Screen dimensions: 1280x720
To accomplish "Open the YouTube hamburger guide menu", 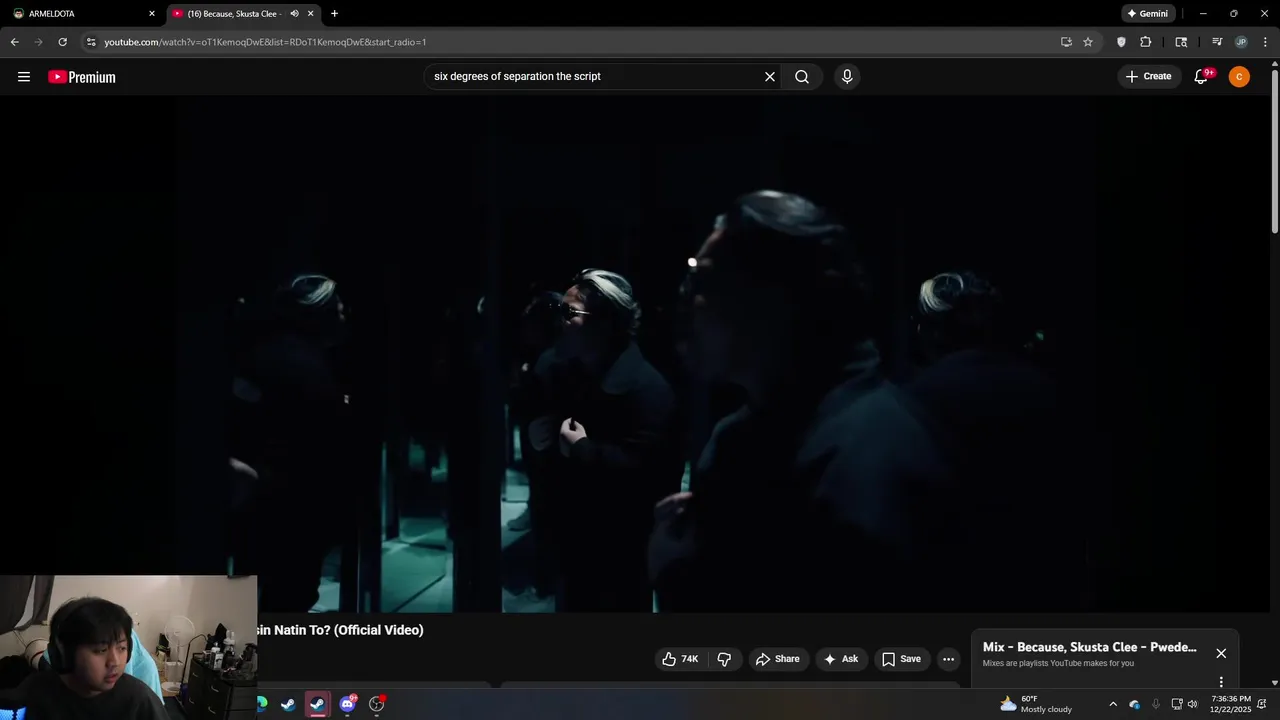I will pyautogui.click(x=24, y=77).
